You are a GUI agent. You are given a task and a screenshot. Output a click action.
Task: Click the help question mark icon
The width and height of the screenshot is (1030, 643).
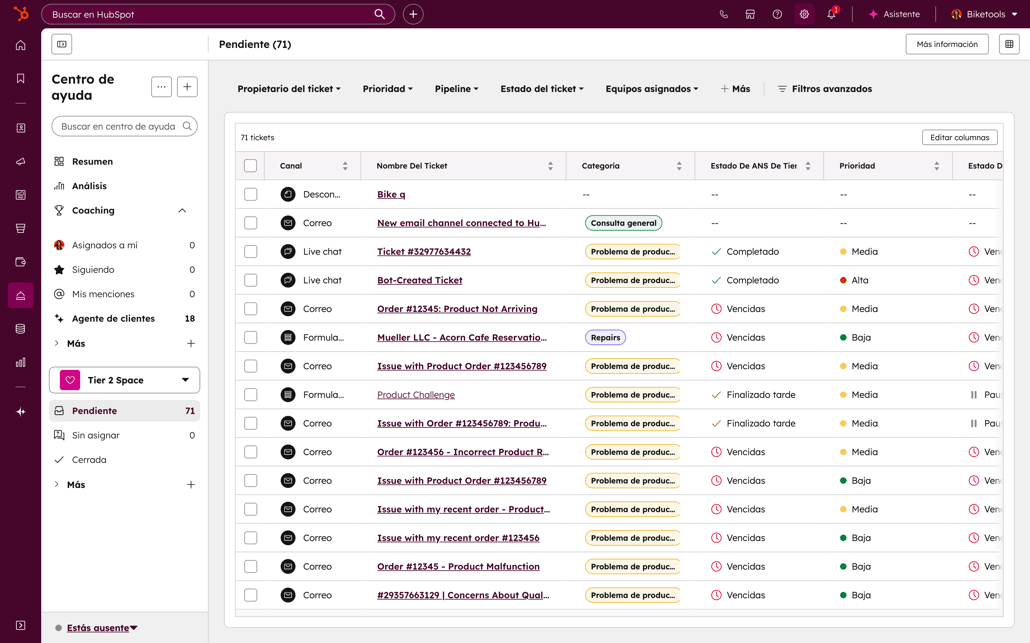tap(777, 15)
